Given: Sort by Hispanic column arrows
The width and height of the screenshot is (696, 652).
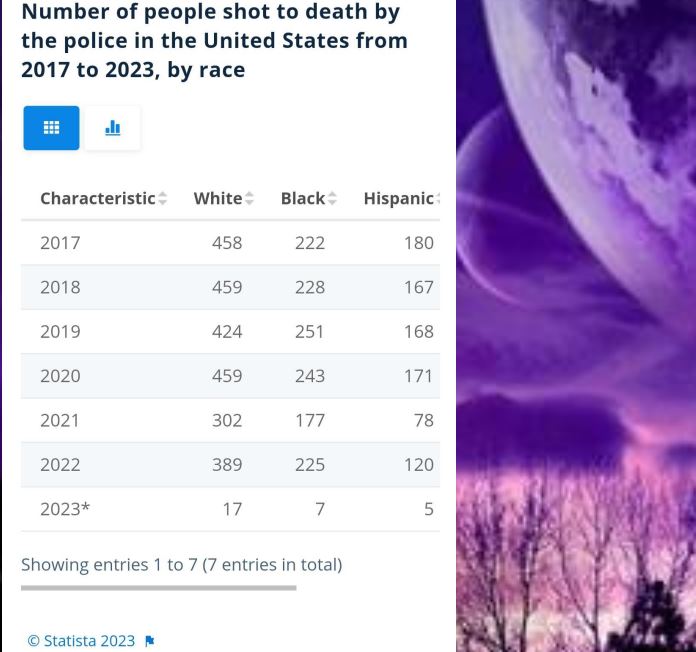Looking at the screenshot, I should (x=438, y=198).
